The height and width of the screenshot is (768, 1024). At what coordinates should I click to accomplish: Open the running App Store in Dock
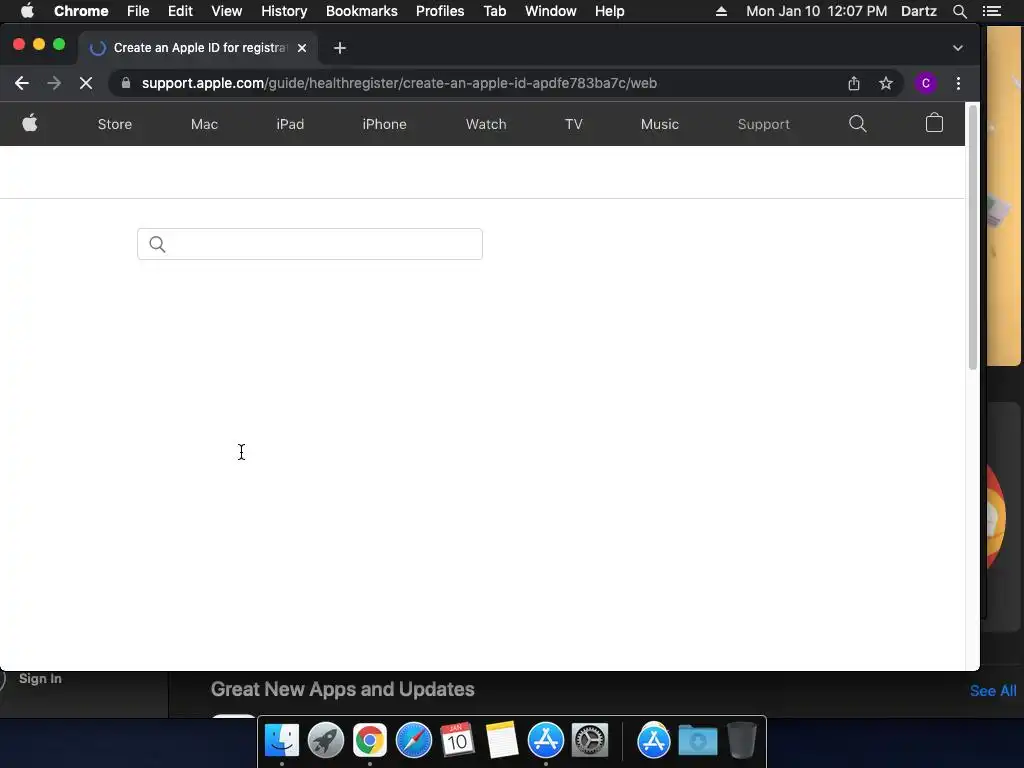tap(545, 741)
